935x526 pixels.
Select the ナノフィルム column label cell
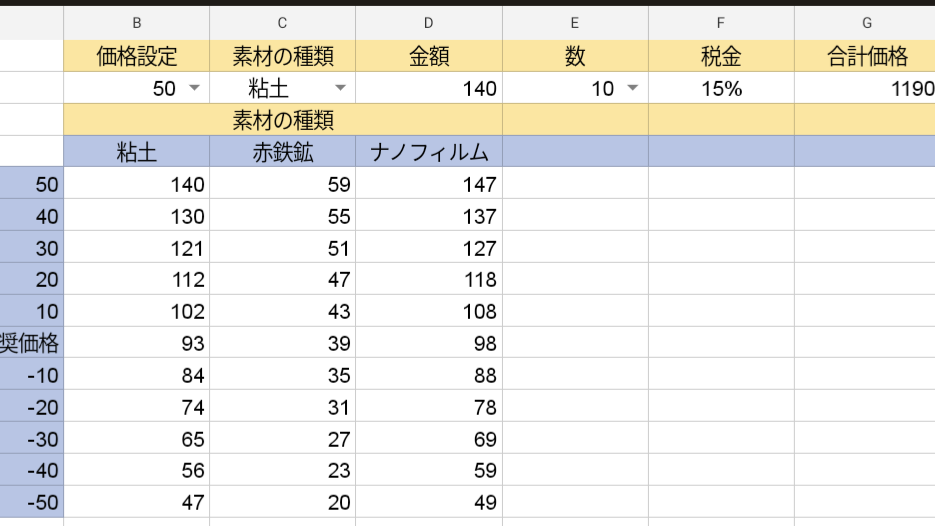429,153
